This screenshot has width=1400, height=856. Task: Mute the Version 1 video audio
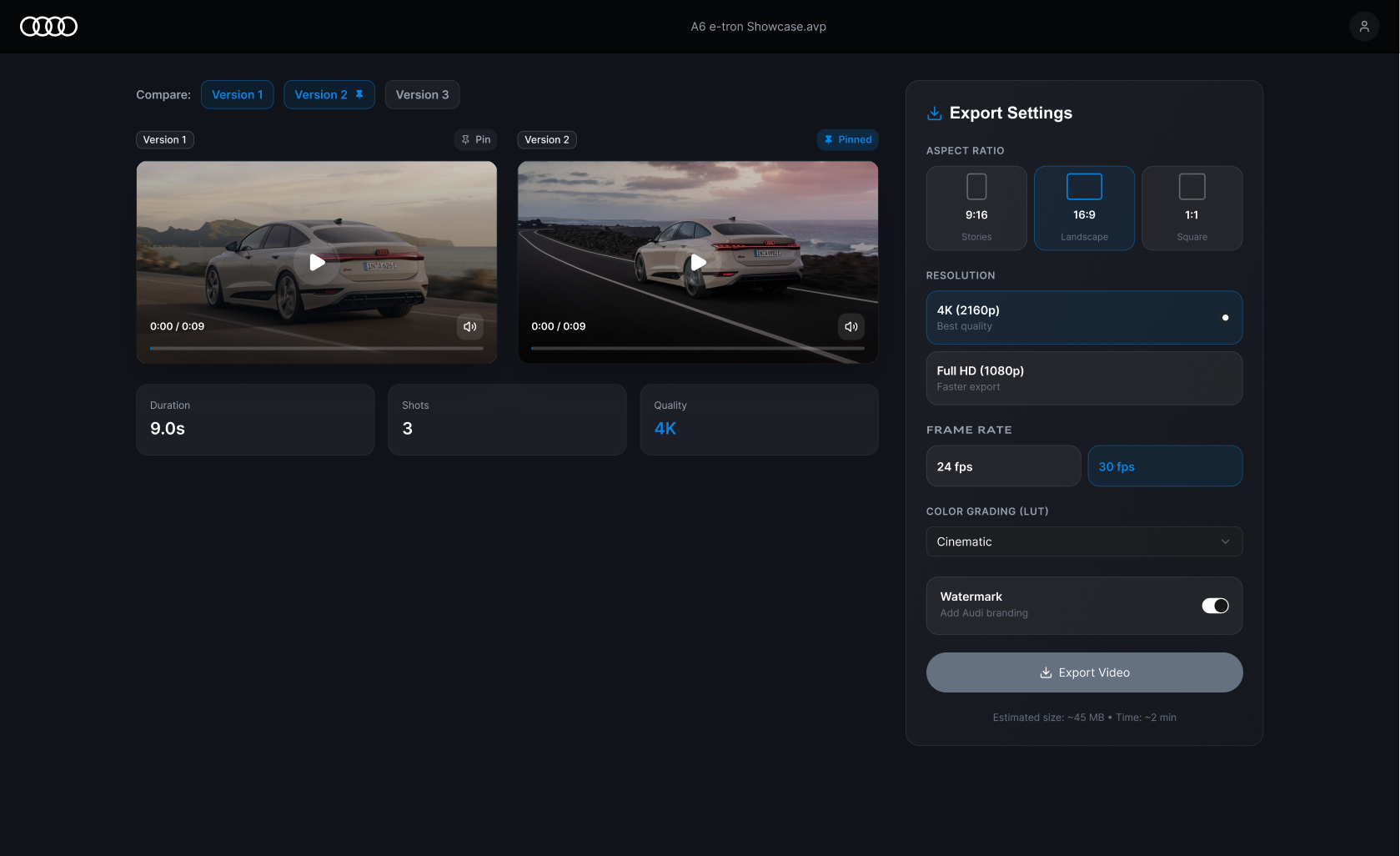click(x=470, y=326)
